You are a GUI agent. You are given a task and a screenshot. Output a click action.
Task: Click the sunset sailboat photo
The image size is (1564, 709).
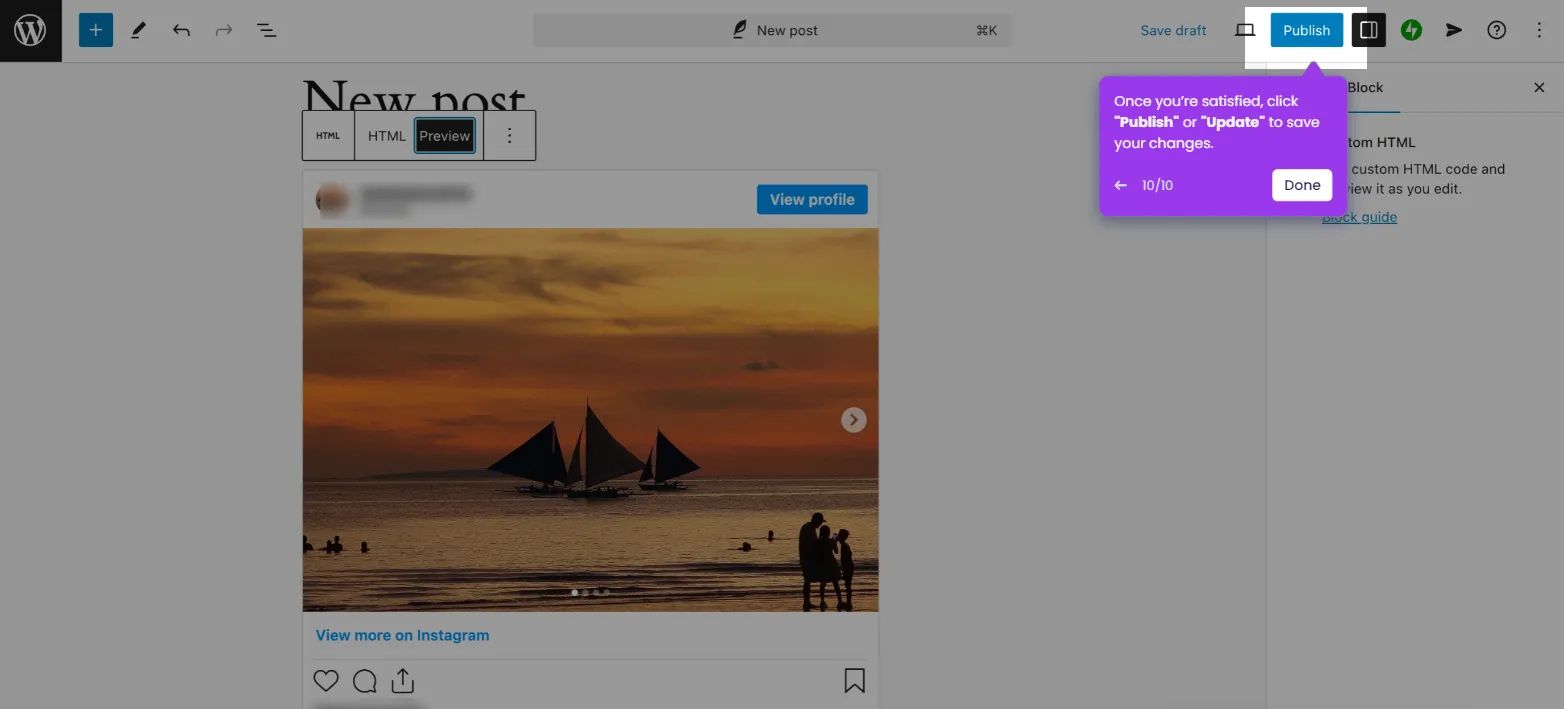[x=591, y=419]
